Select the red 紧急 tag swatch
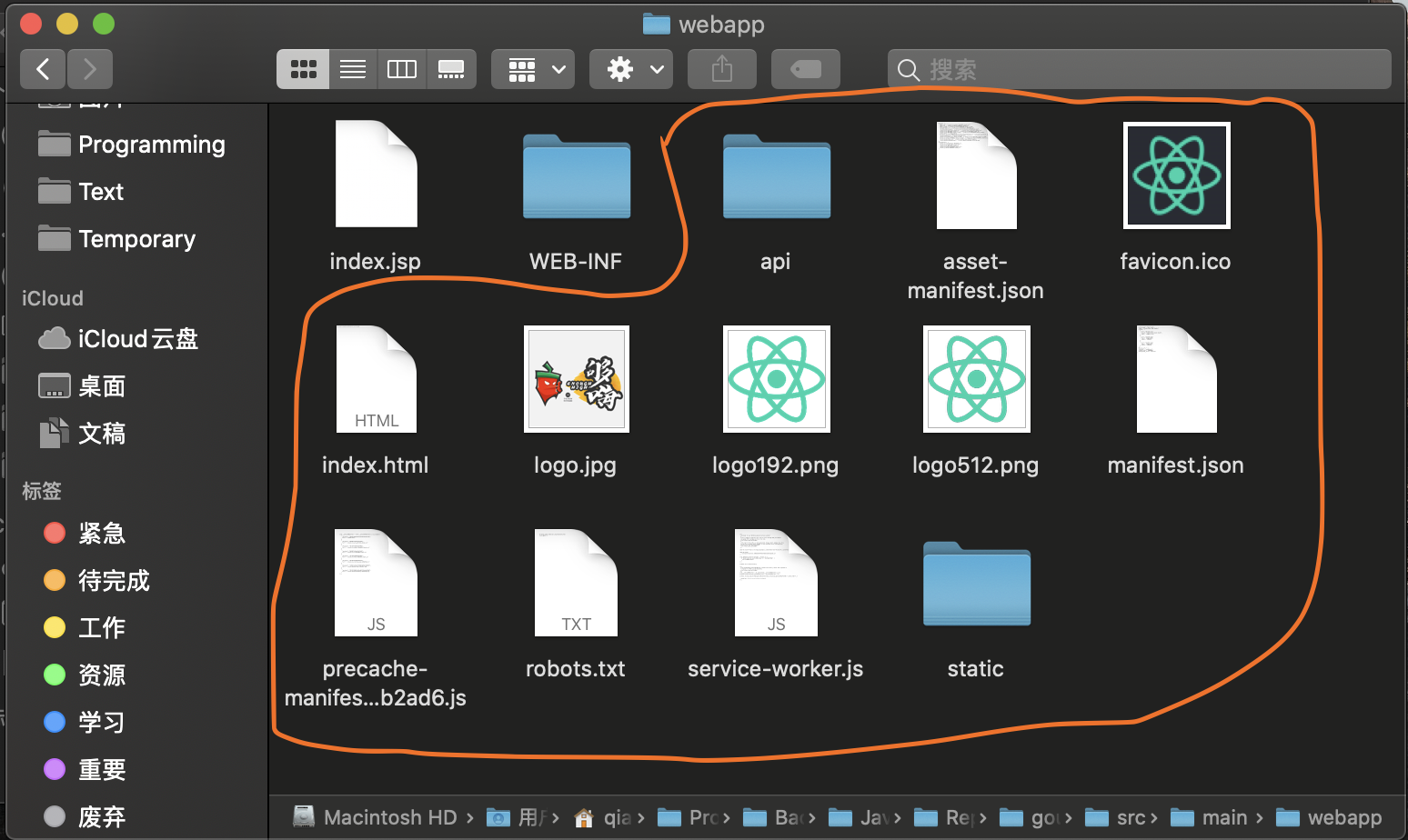This screenshot has width=1408, height=840. click(54, 534)
